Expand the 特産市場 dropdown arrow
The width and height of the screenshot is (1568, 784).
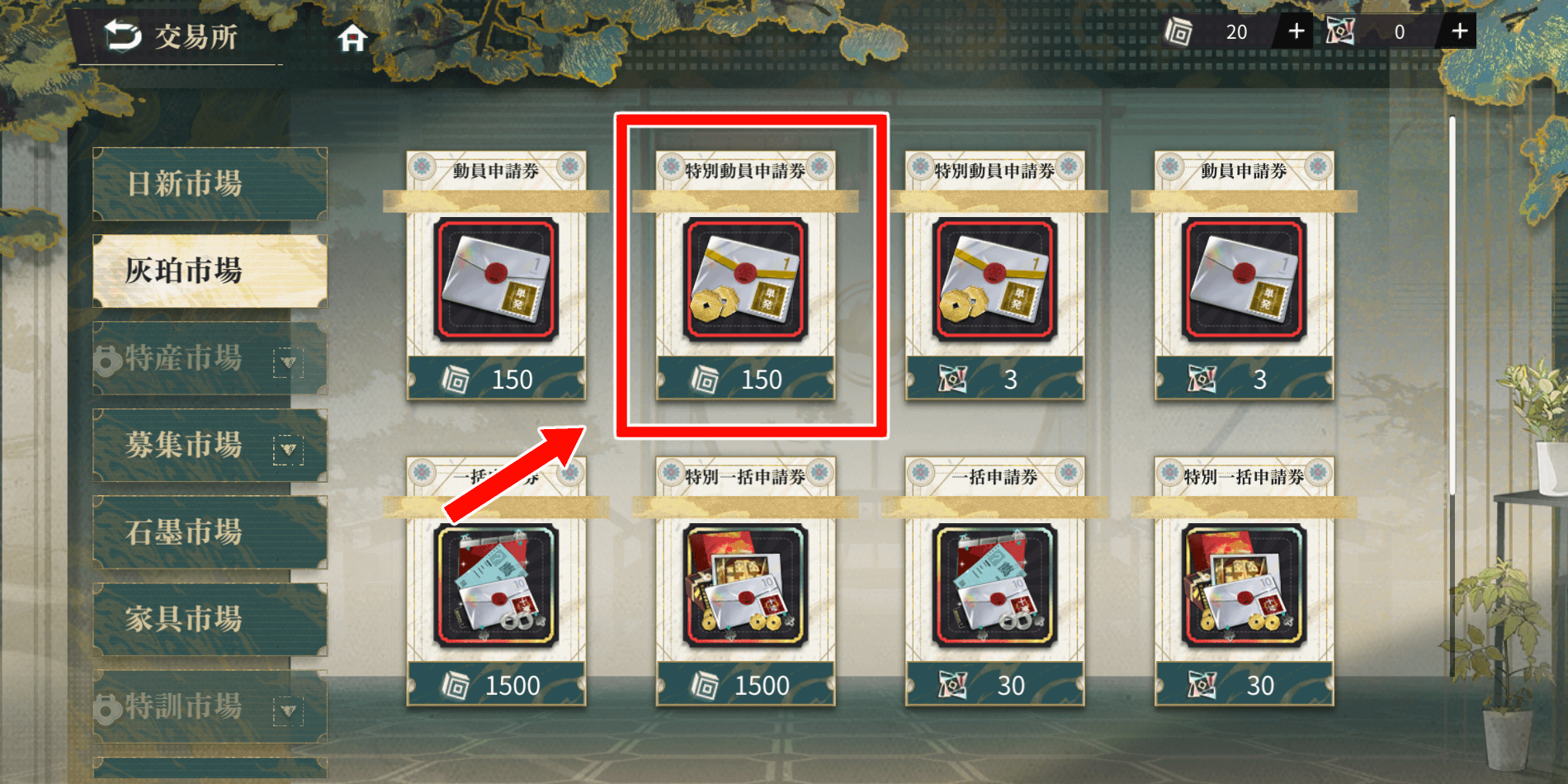288,362
